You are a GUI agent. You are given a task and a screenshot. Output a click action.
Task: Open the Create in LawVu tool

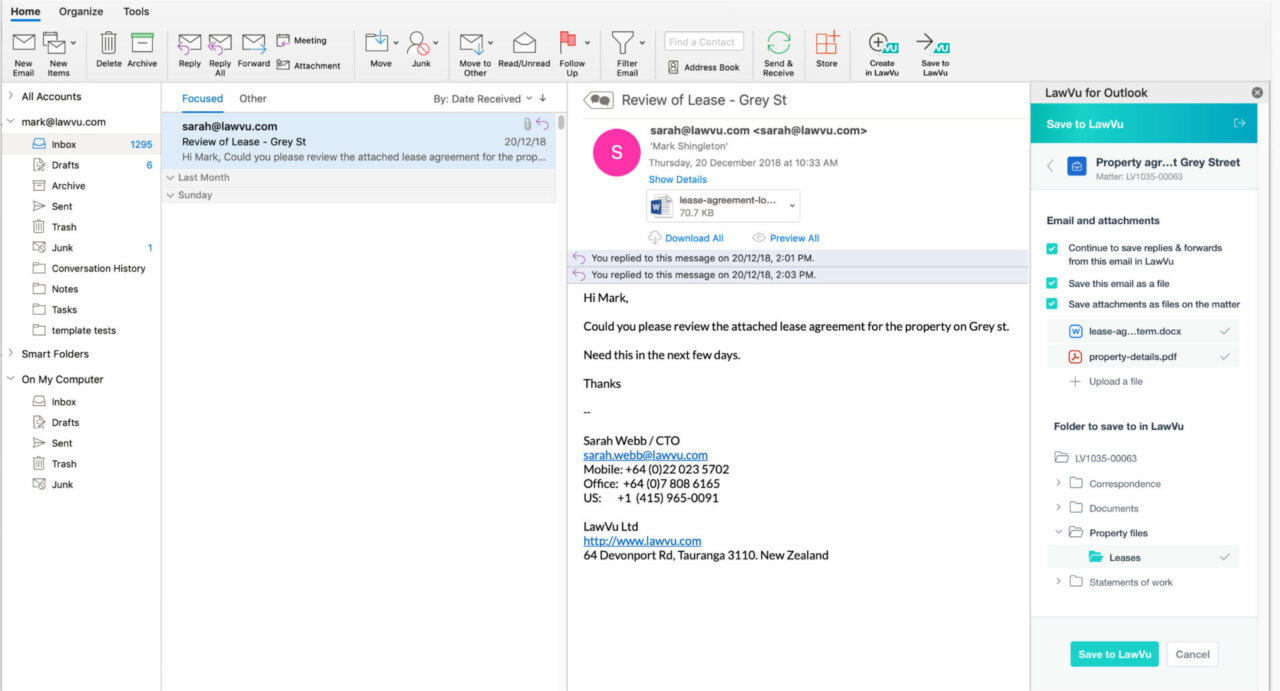pyautogui.click(x=881, y=50)
